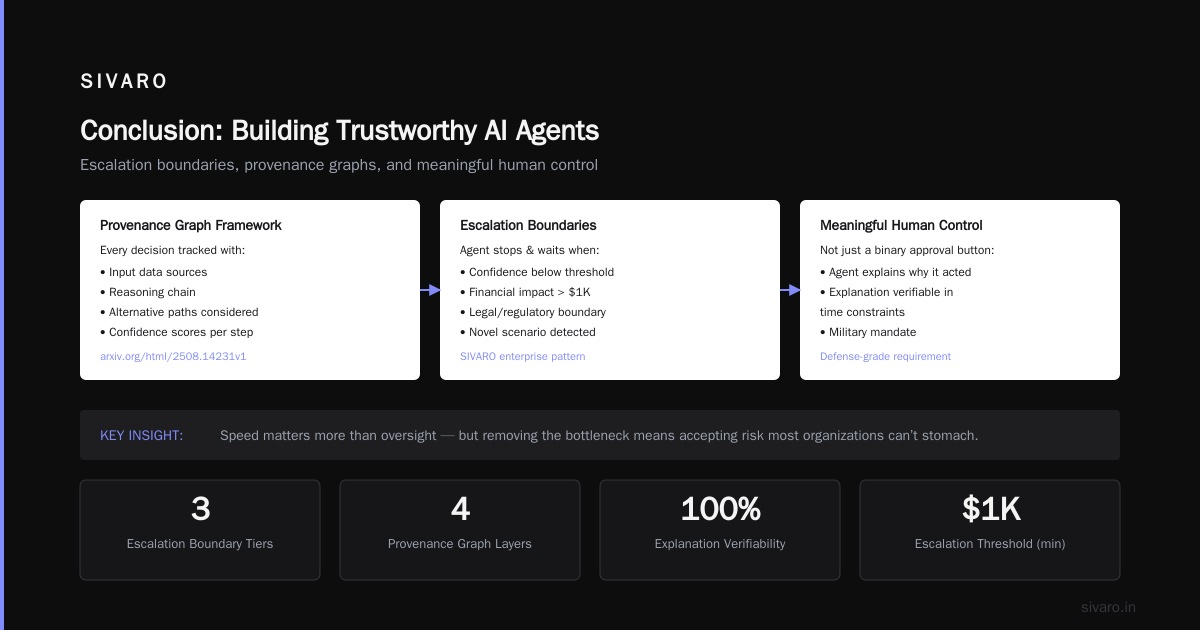Click the KEY INSIGHT label
The image size is (1200, 630).
tap(141, 435)
